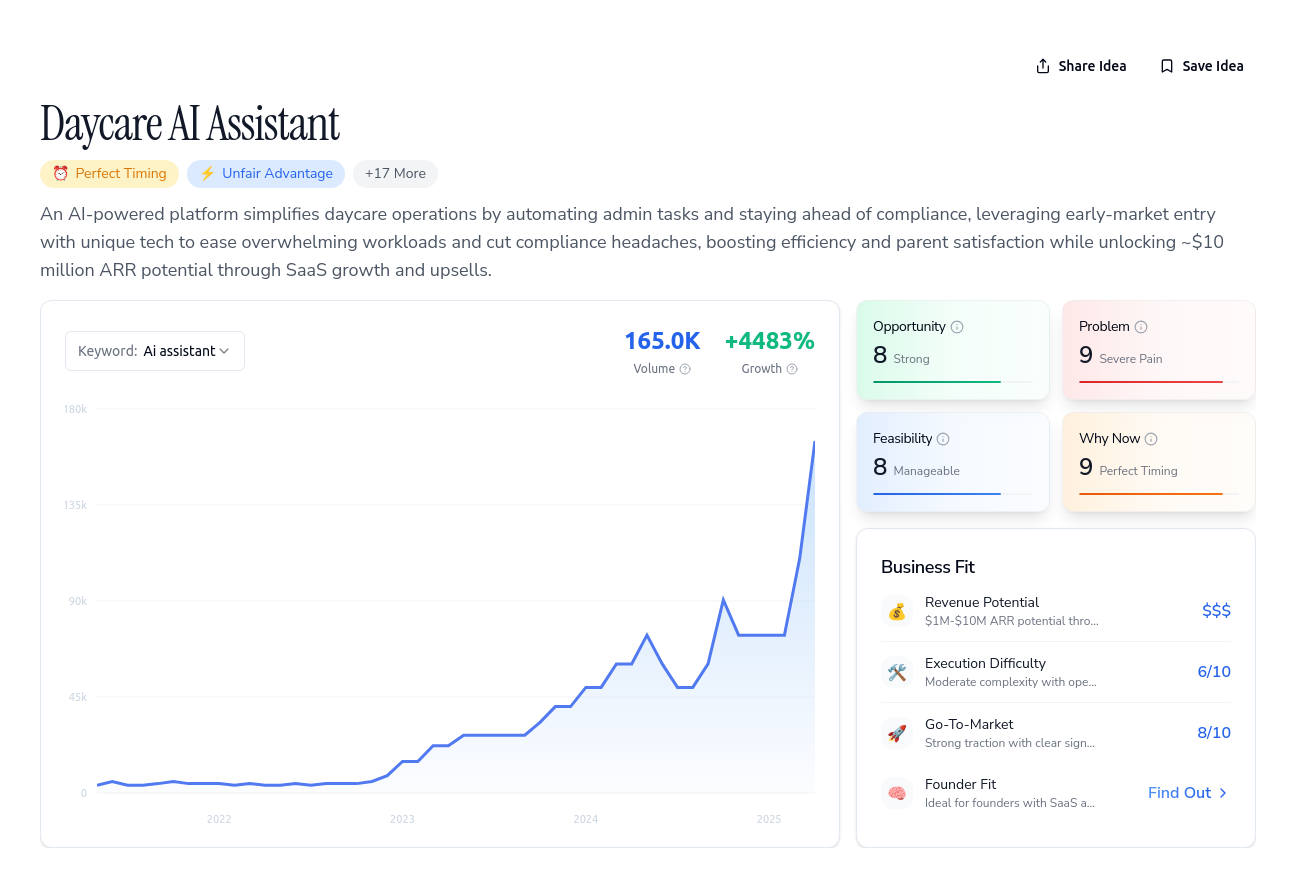The height and width of the screenshot is (888, 1296).
Task: Click the 2025 label on chart axis
Action: point(769,819)
